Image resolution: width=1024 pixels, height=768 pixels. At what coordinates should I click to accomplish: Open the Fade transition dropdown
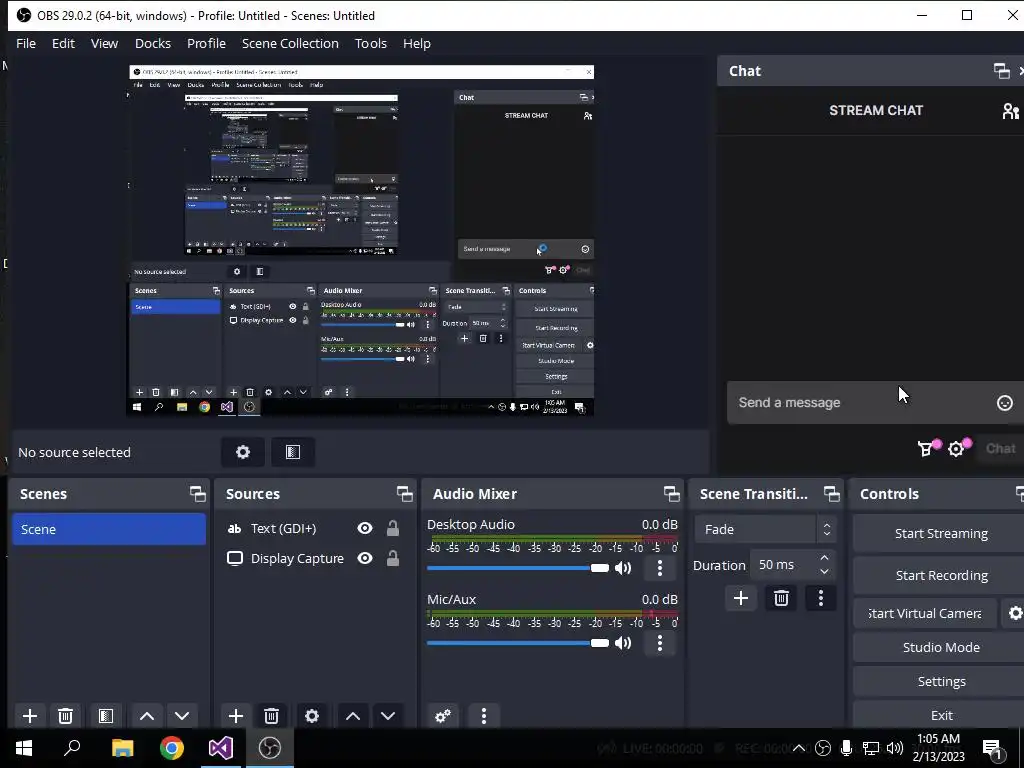(765, 530)
